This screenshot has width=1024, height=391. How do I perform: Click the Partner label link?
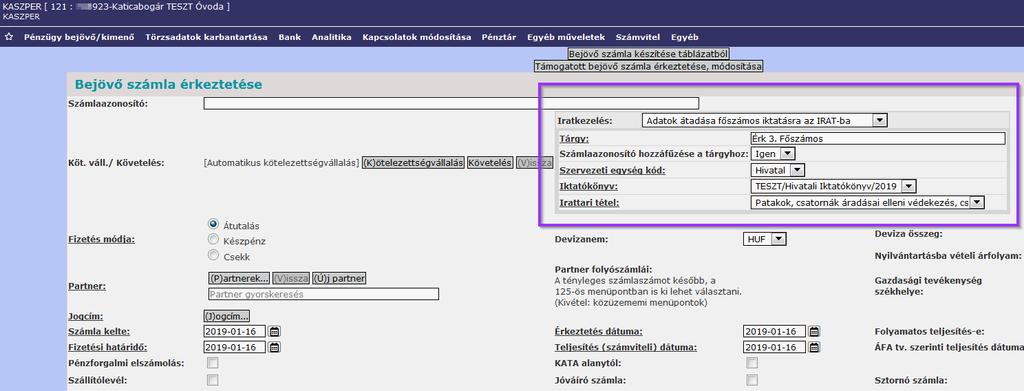[87, 286]
